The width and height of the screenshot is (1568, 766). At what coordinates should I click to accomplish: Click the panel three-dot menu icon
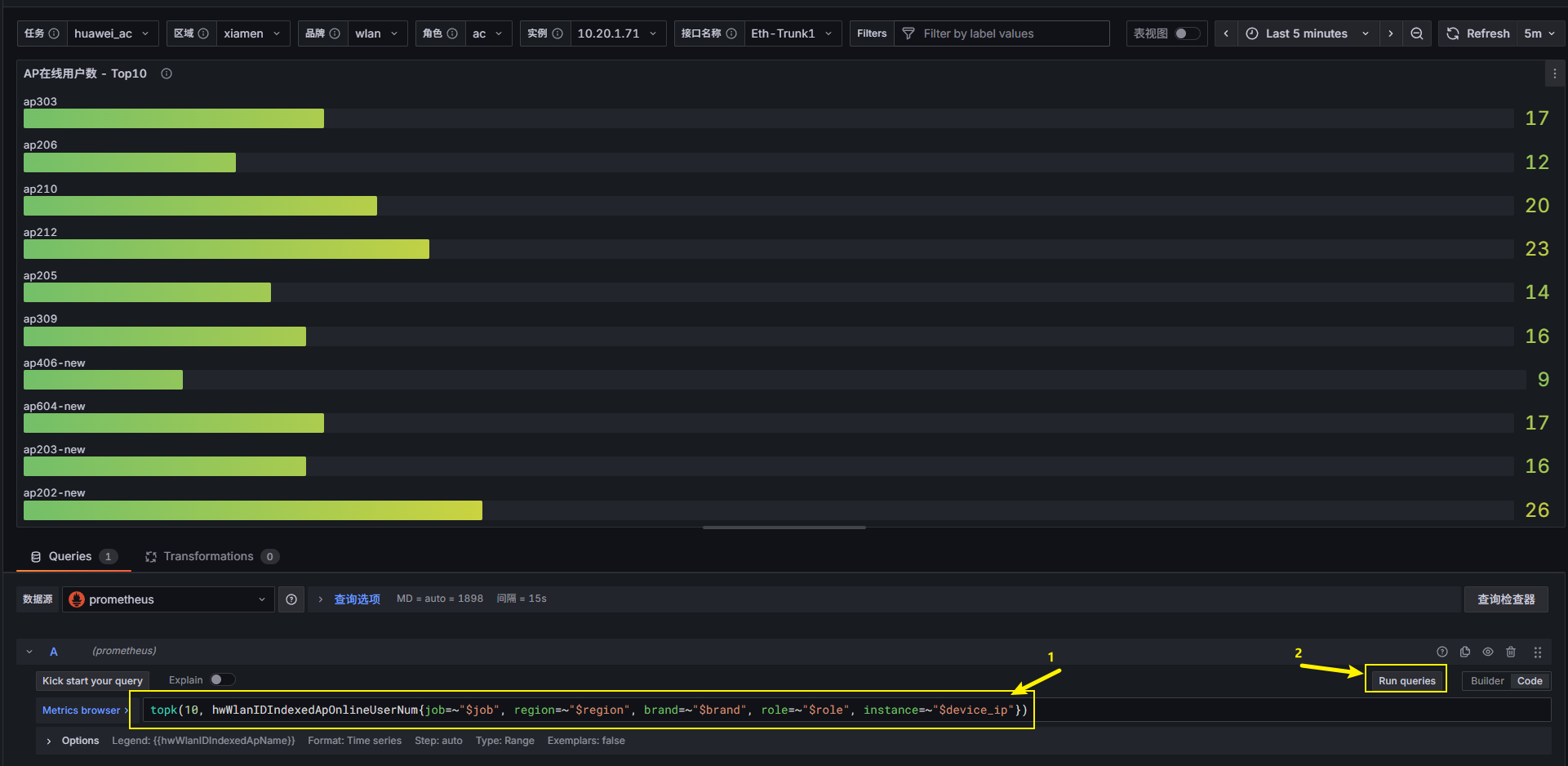pos(1554,73)
